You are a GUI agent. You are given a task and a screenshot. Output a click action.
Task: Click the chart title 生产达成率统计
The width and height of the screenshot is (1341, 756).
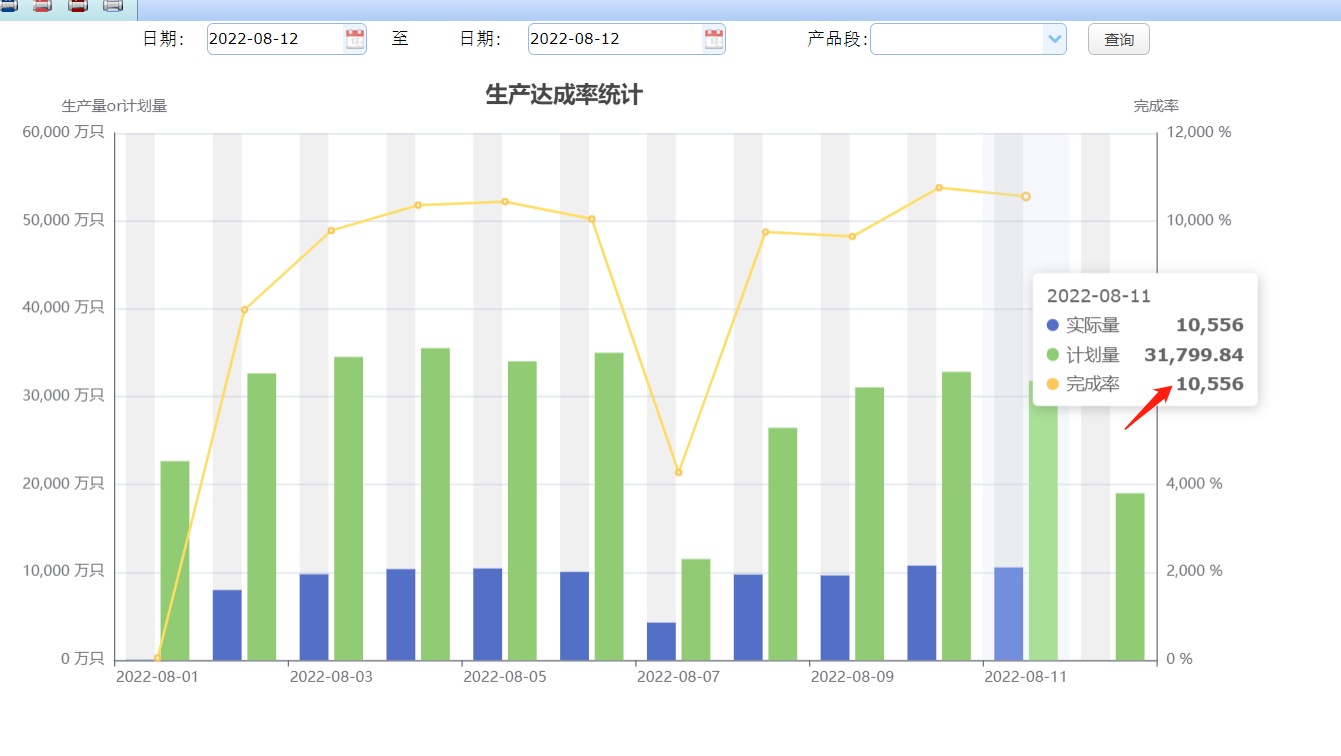click(x=563, y=95)
